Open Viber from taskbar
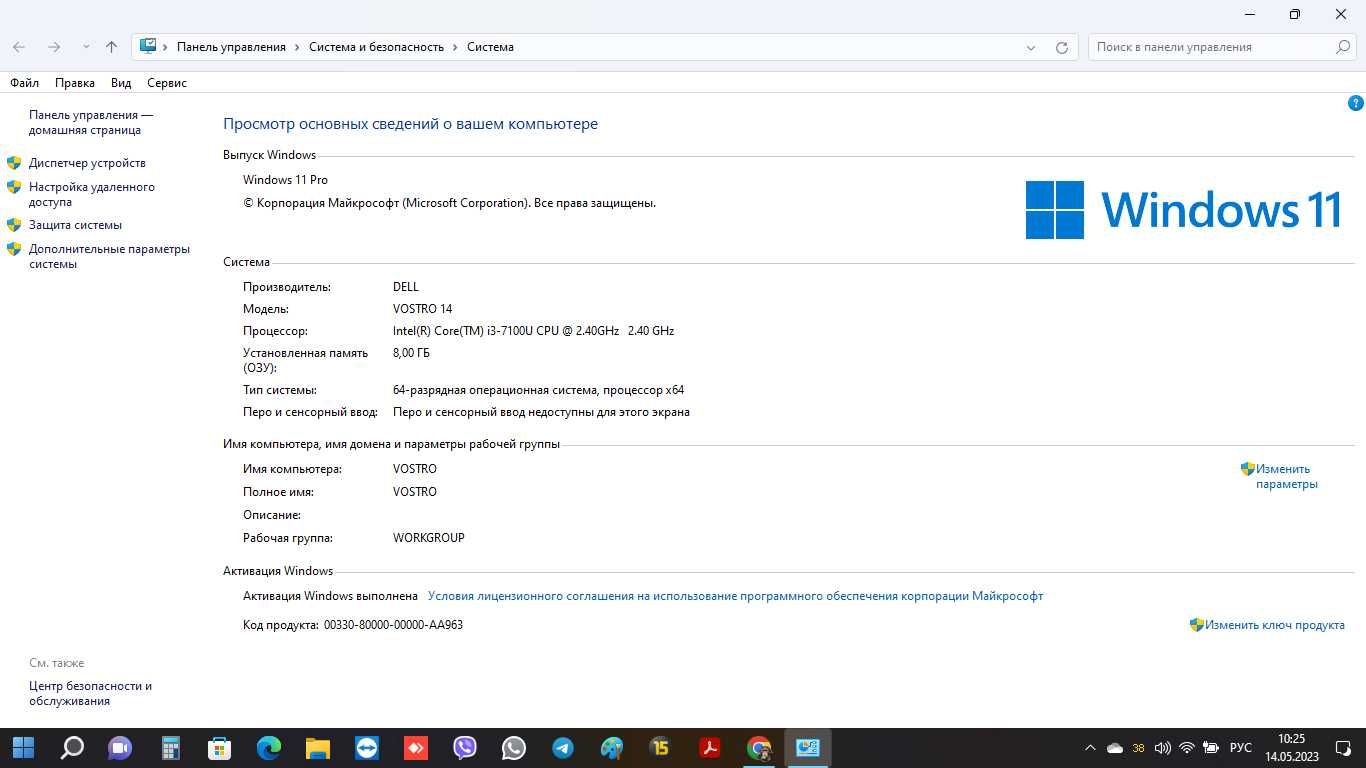The image size is (1366, 768). 465,748
